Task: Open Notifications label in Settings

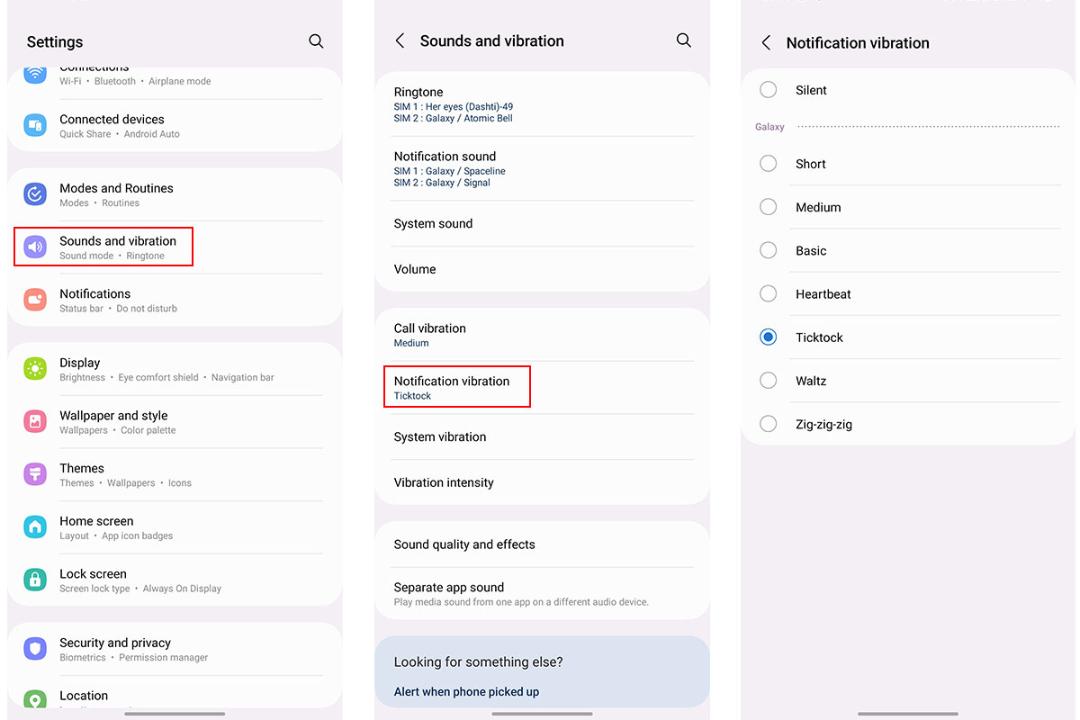Action: point(94,294)
